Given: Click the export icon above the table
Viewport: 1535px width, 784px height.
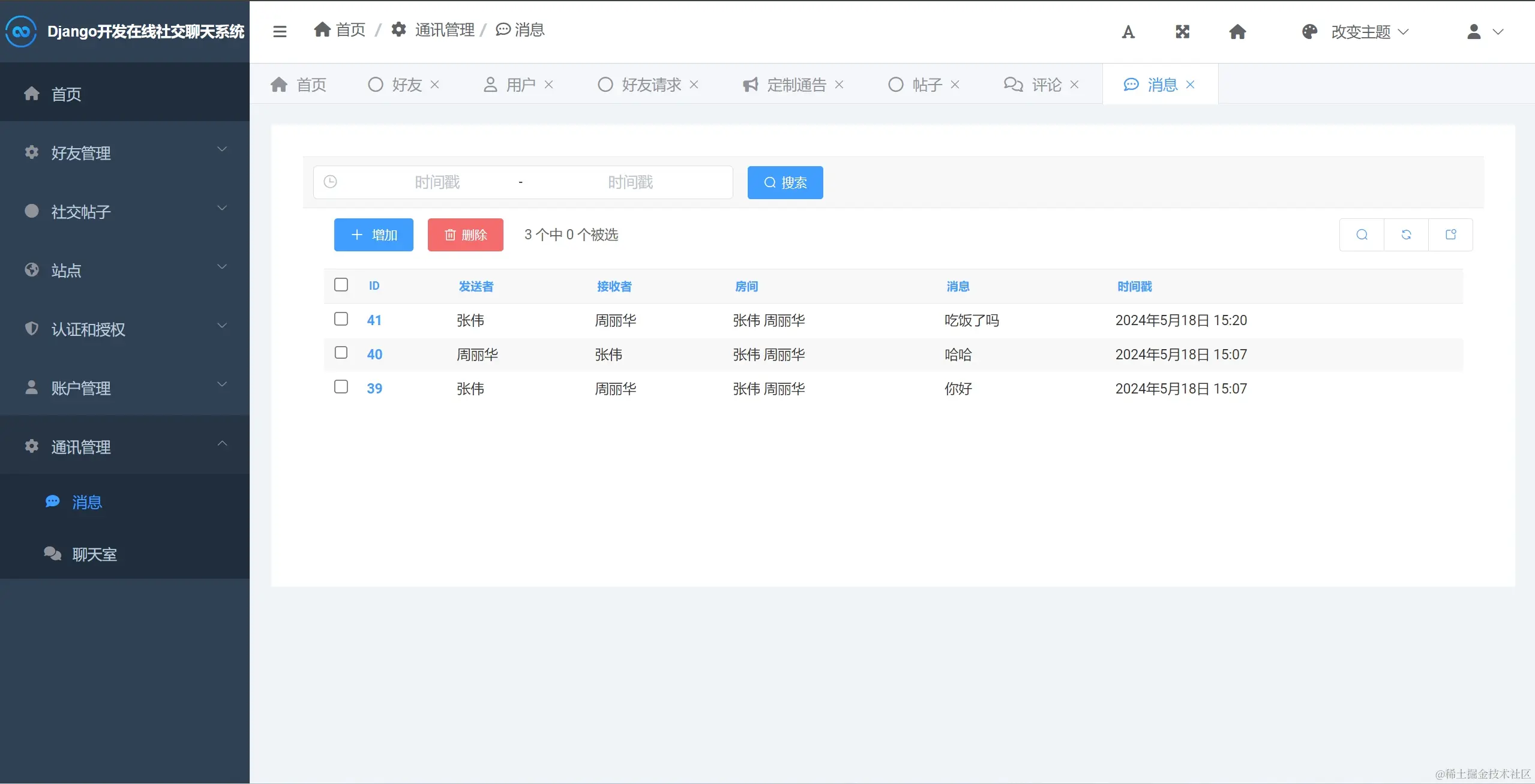Looking at the screenshot, I should point(1450,235).
